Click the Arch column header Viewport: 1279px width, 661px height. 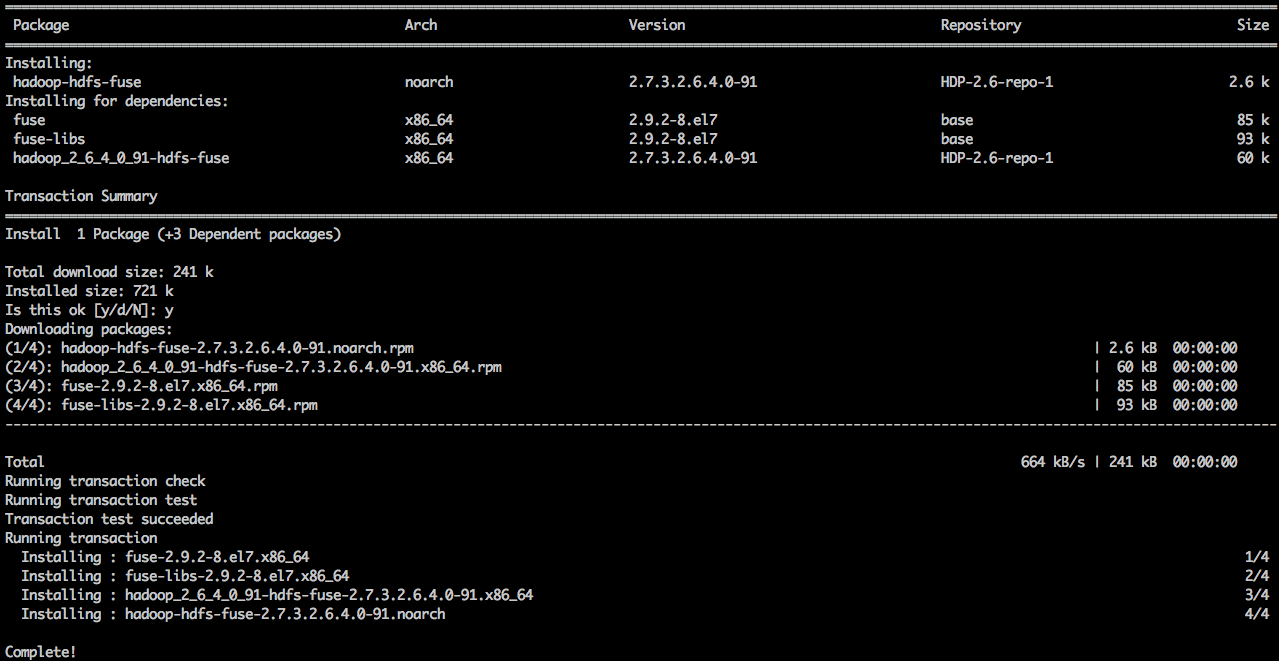421,24
